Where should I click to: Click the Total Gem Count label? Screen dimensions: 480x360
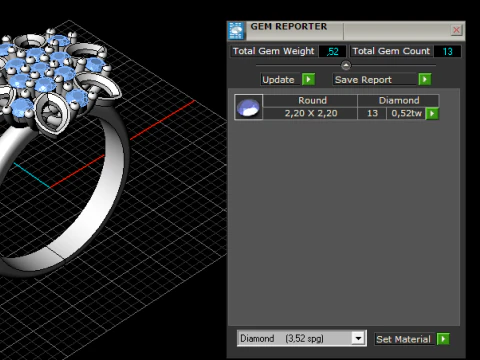click(x=391, y=51)
